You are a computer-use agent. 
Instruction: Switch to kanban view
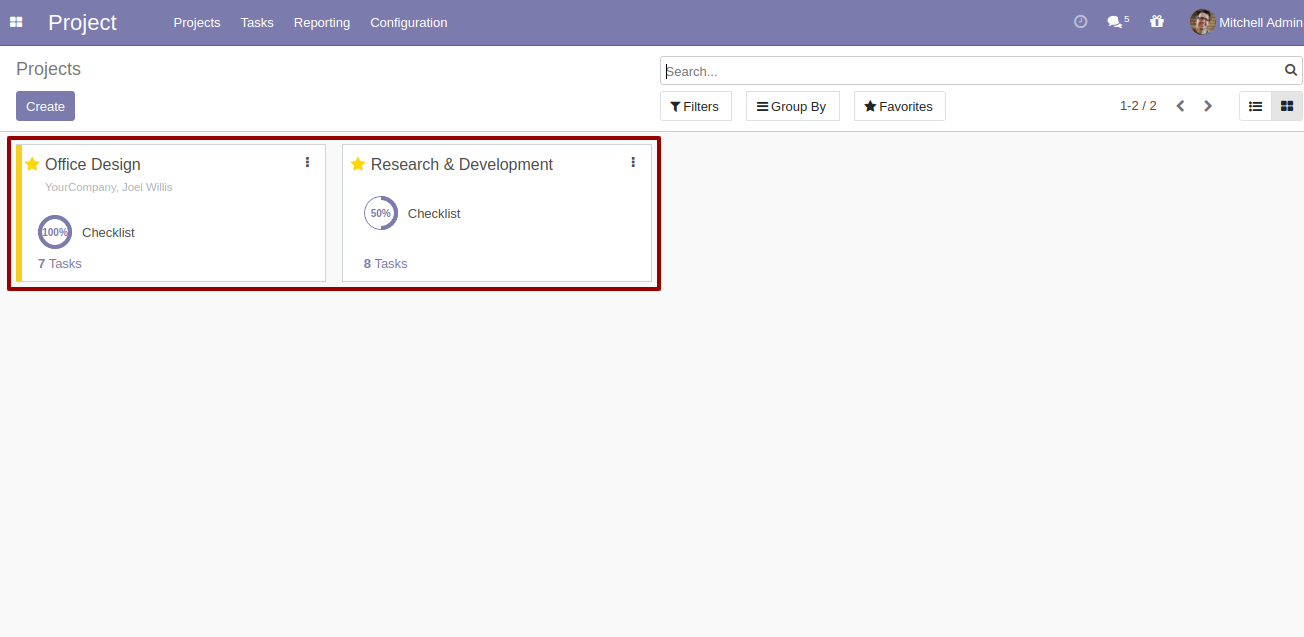tap(1287, 106)
